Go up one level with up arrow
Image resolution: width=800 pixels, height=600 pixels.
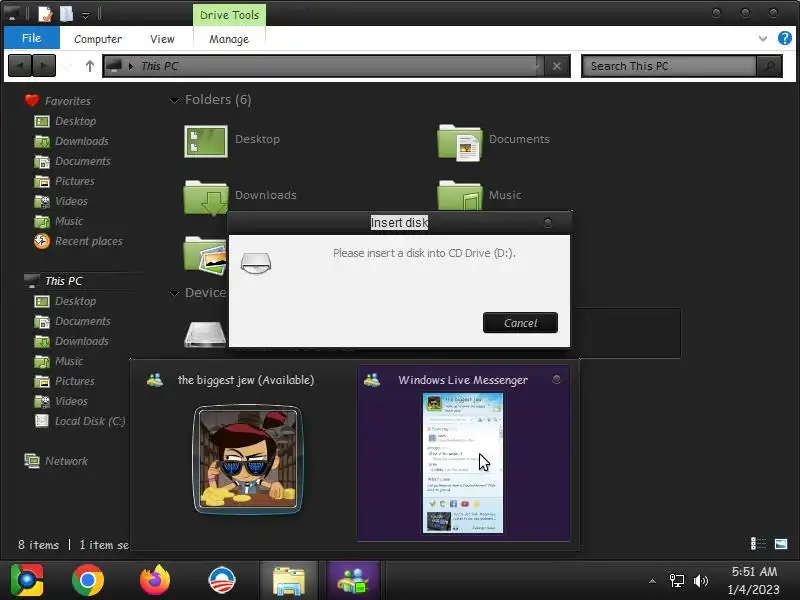pos(90,66)
